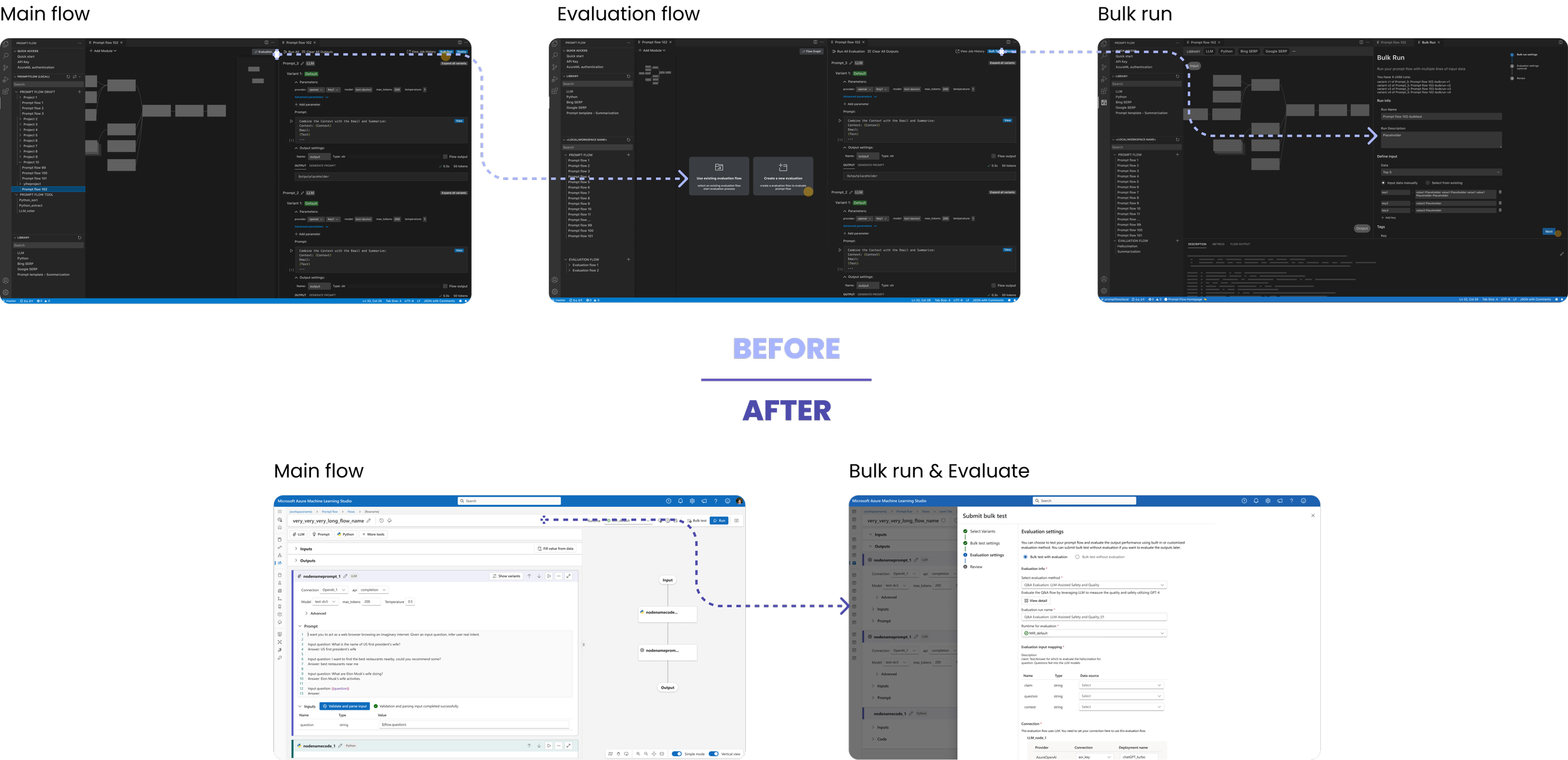Close the Submit bulk test panel
This screenshot has width=1568, height=760.
[x=1313, y=515]
